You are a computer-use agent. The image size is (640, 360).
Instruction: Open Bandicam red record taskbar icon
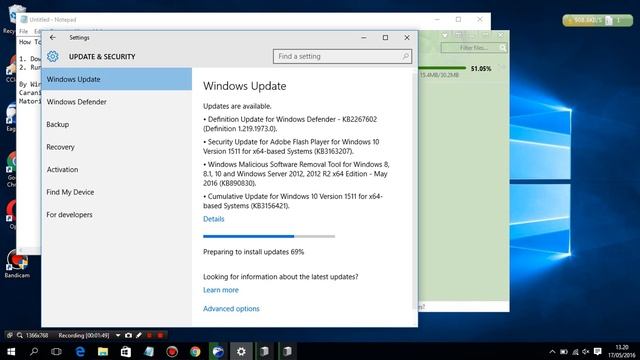click(x=172, y=351)
